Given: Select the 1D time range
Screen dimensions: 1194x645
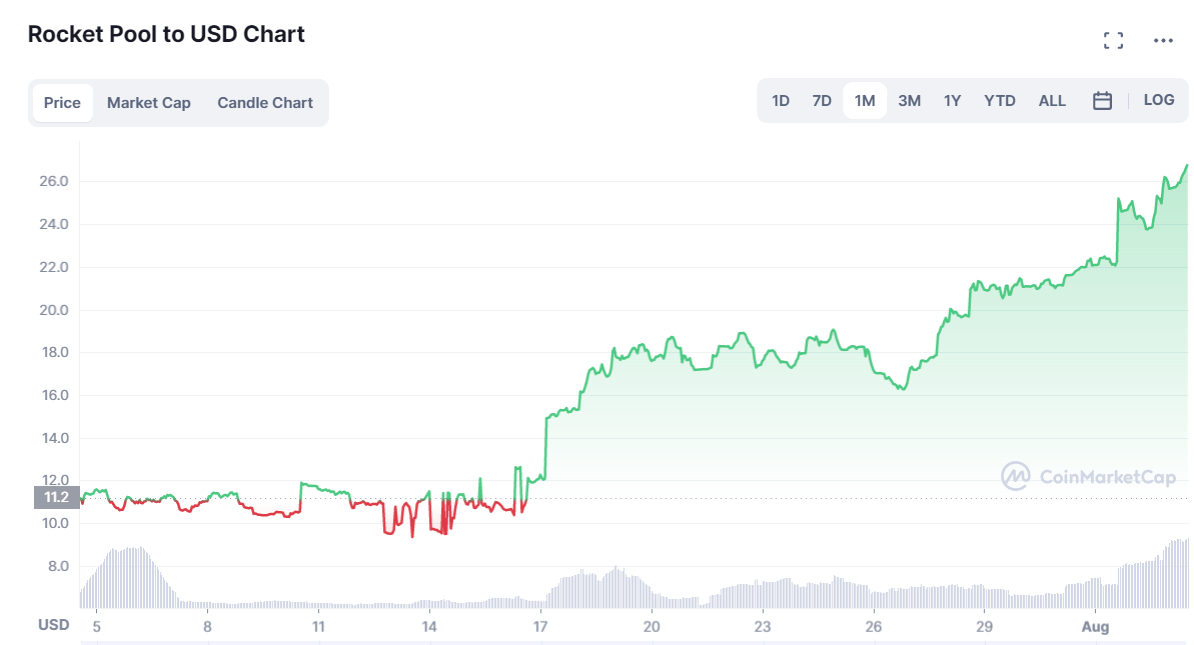Looking at the screenshot, I should point(781,101).
